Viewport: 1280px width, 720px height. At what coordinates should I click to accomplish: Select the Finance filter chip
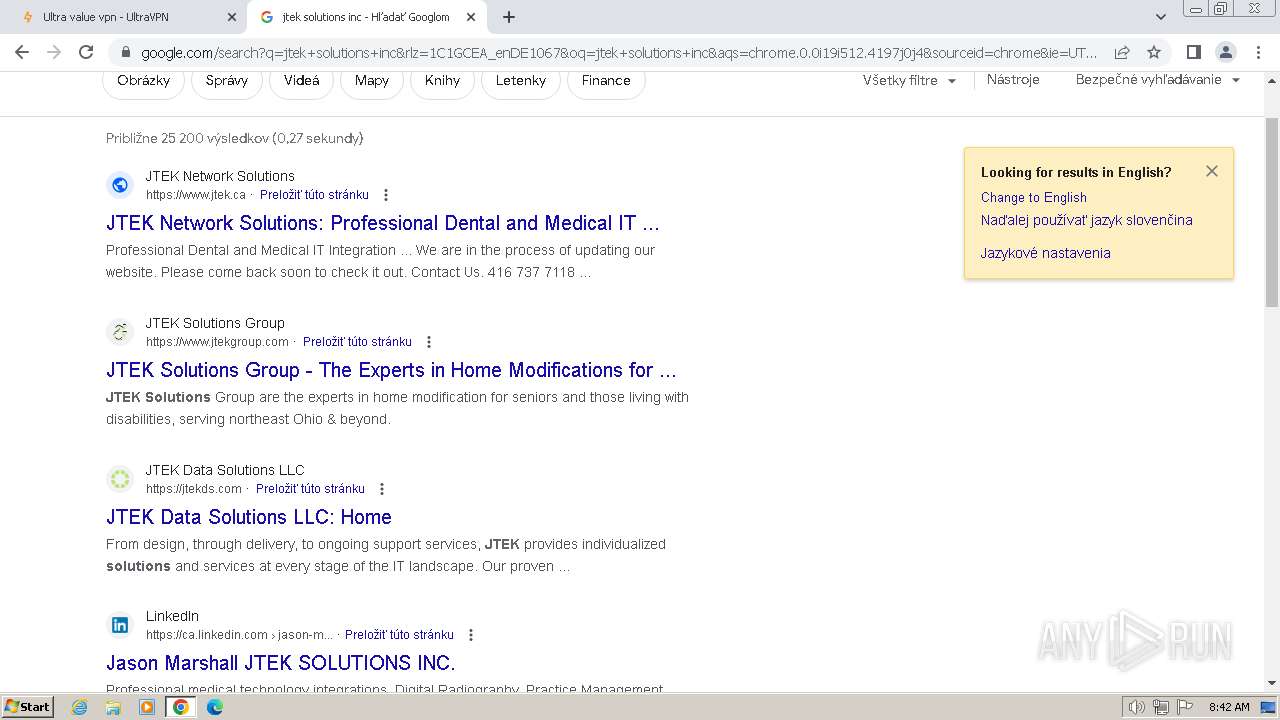[606, 80]
